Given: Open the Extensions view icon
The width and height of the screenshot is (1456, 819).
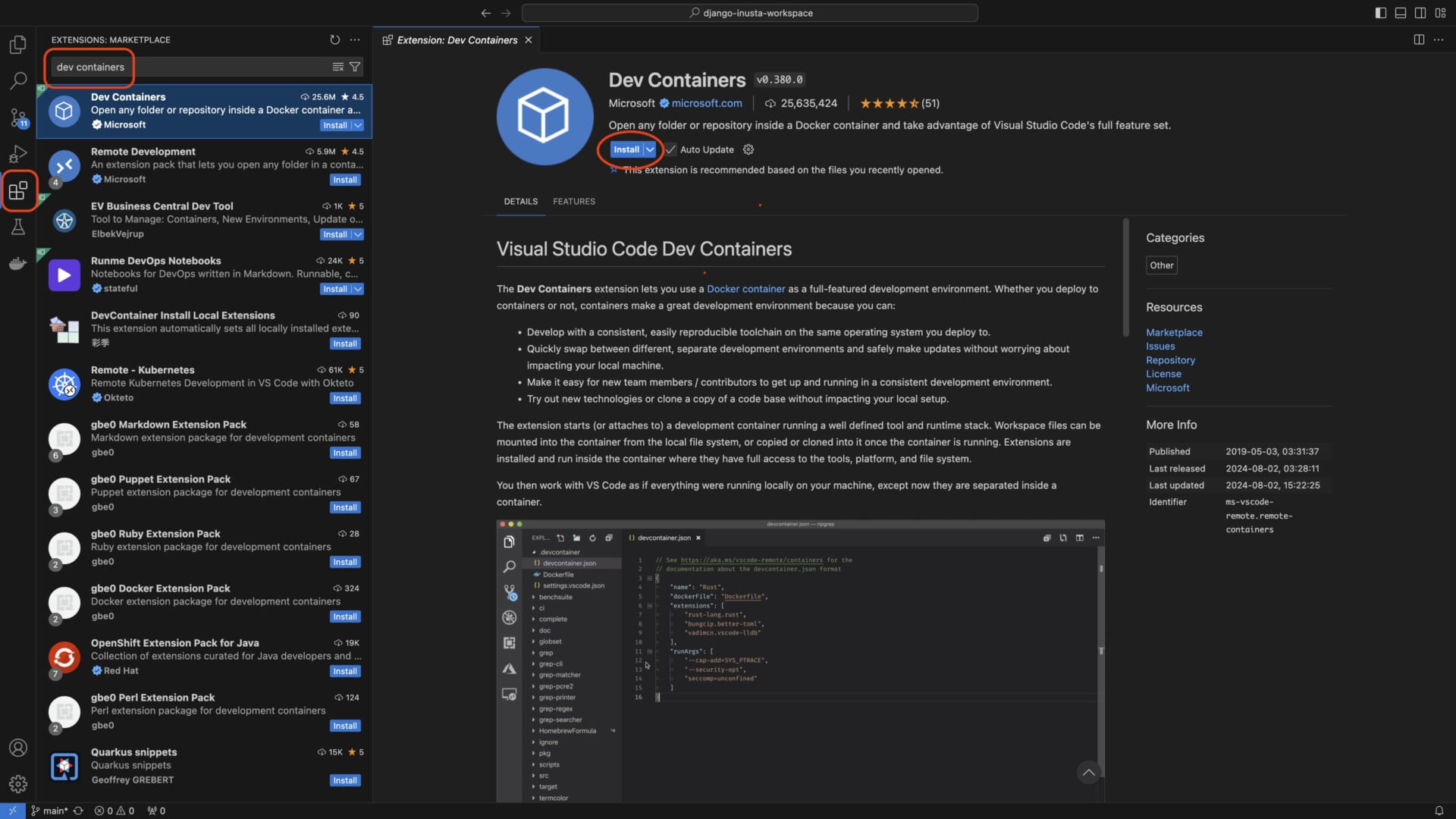Looking at the screenshot, I should 18,190.
